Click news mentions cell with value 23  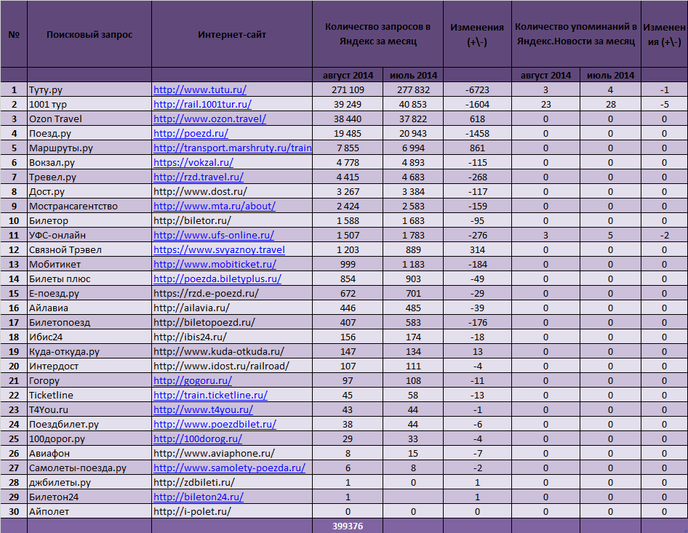click(546, 104)
